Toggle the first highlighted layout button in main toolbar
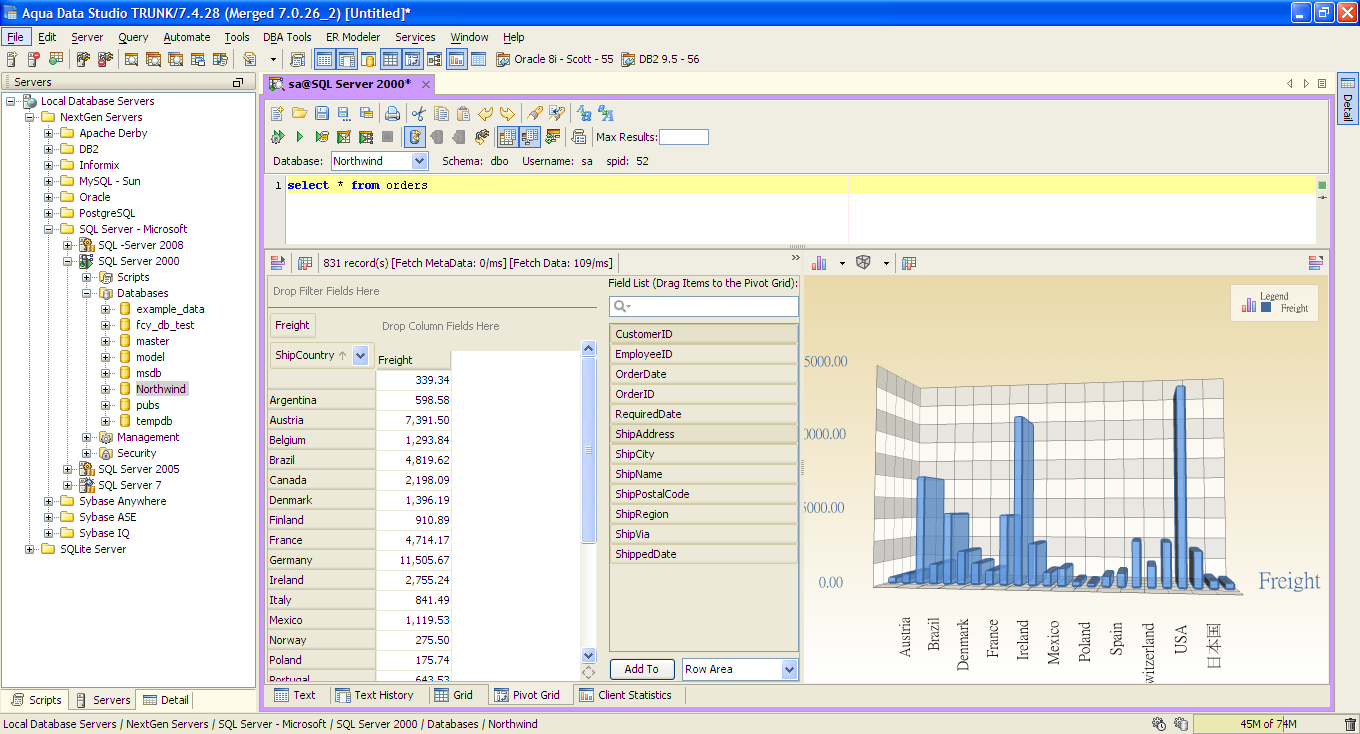The height and width of the screenshot is (734, 1360). (x=324, y=60)
